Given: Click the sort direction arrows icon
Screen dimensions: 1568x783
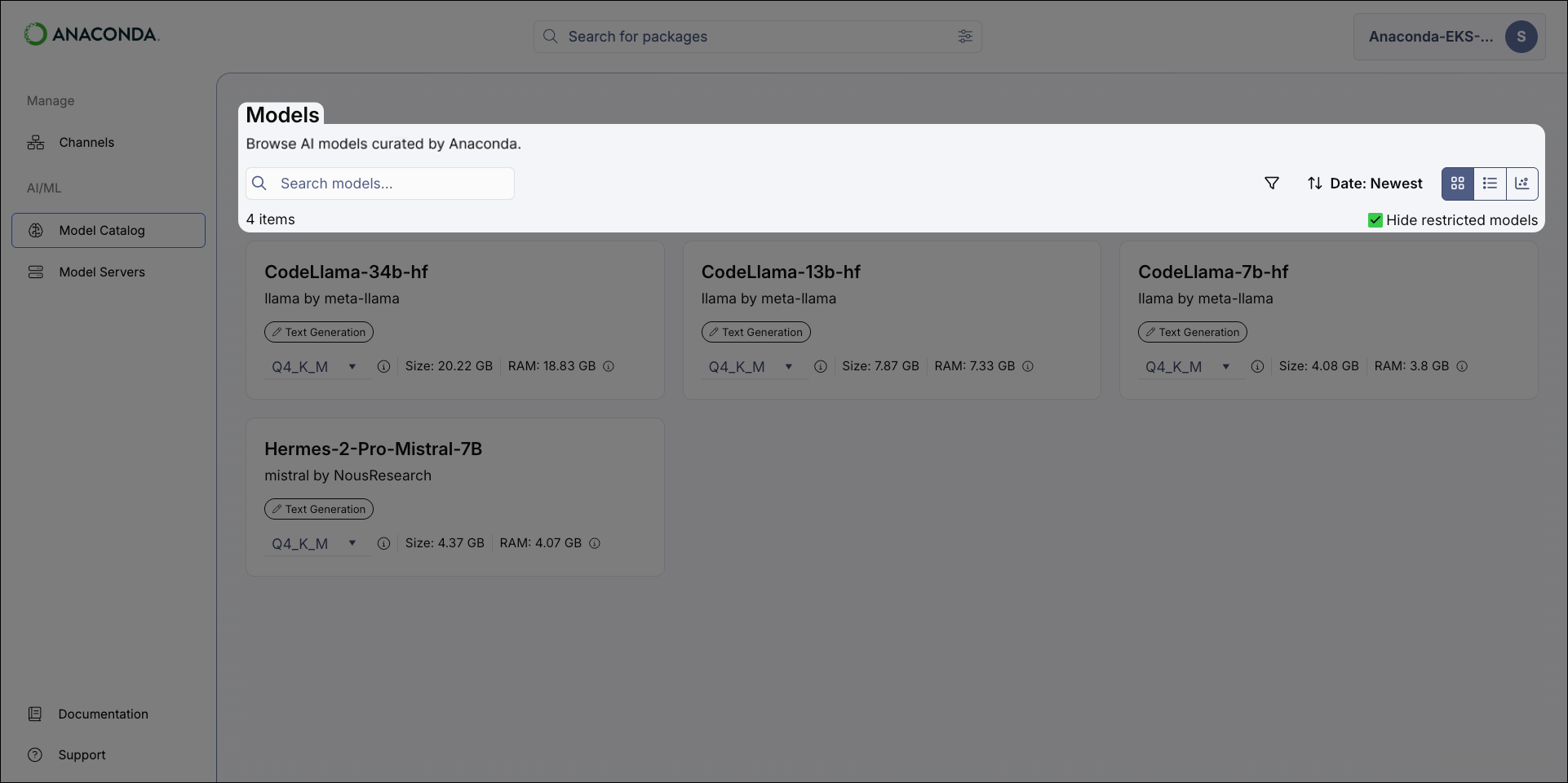Looking at the screenshot, I should (1315, 183).
